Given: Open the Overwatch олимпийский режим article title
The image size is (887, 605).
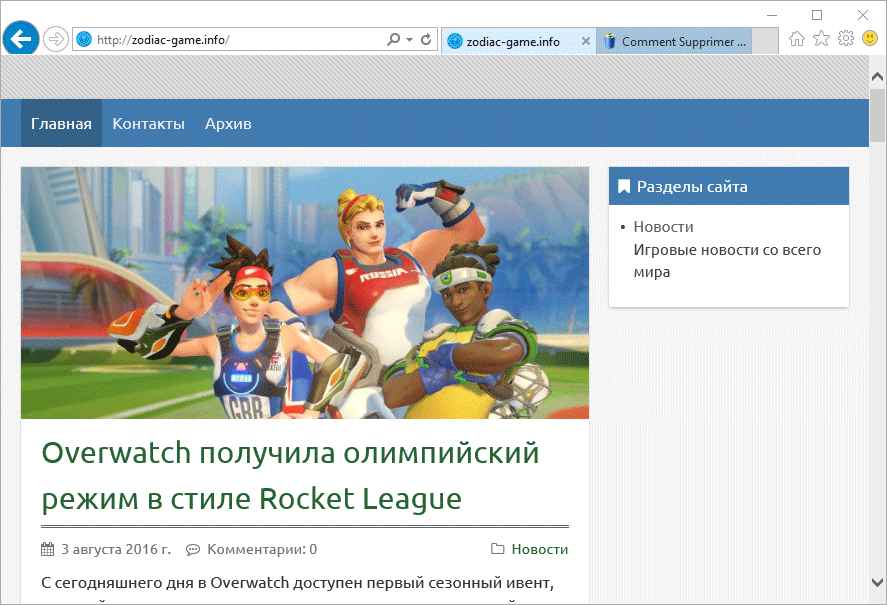Looking at the screenshot, I should click(290, 475).
